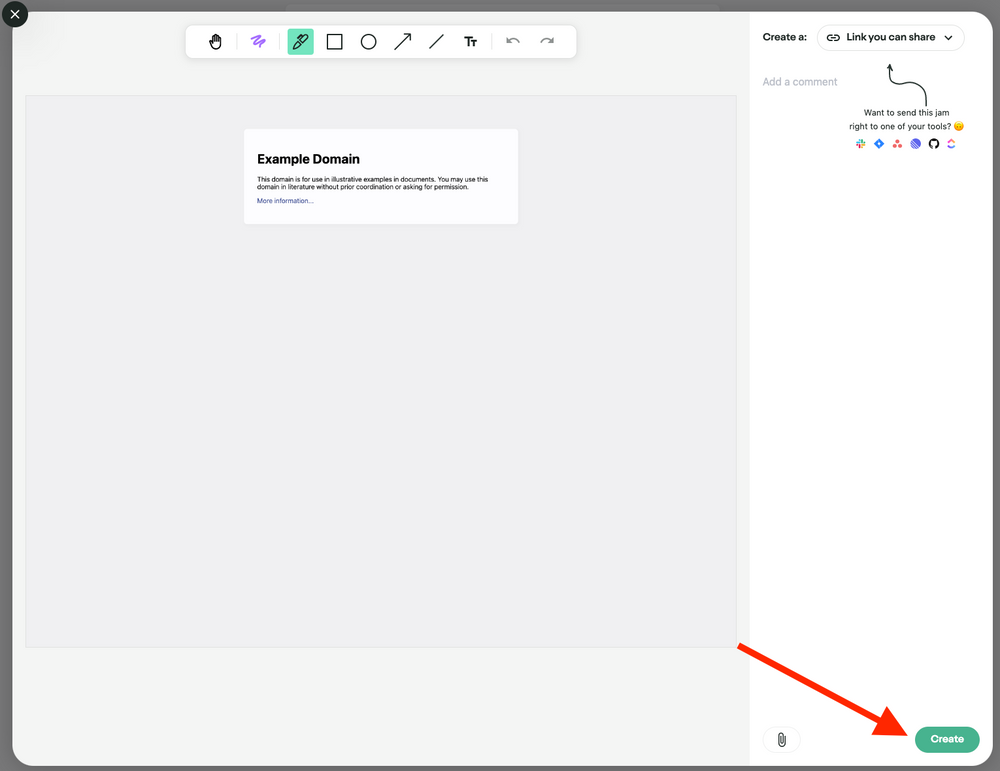Screen dimensions: 1000x771
Task: Select the freehand Pen tool
Action: 258,41
